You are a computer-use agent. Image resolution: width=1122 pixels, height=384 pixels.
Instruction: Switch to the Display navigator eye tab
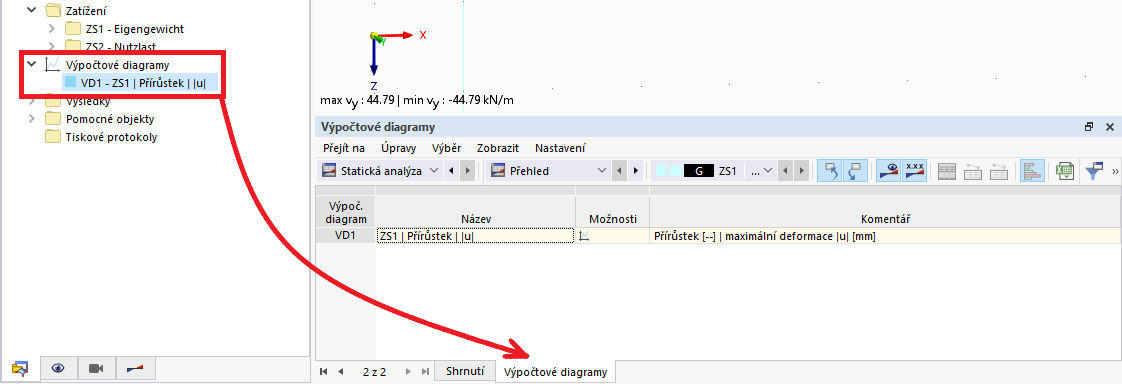59,368
